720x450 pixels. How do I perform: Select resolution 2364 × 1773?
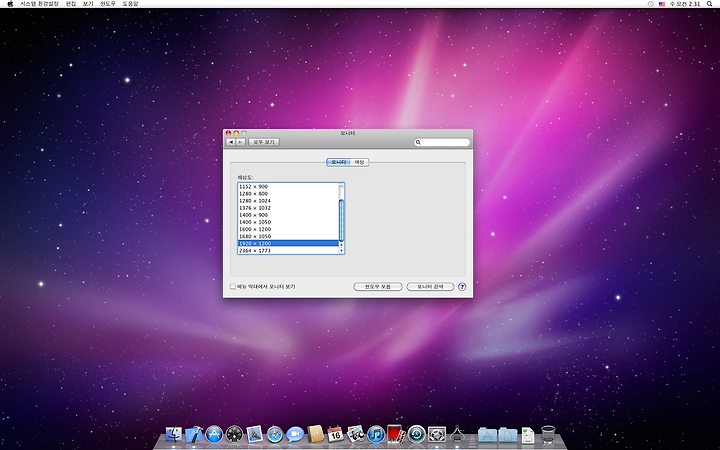288,251
